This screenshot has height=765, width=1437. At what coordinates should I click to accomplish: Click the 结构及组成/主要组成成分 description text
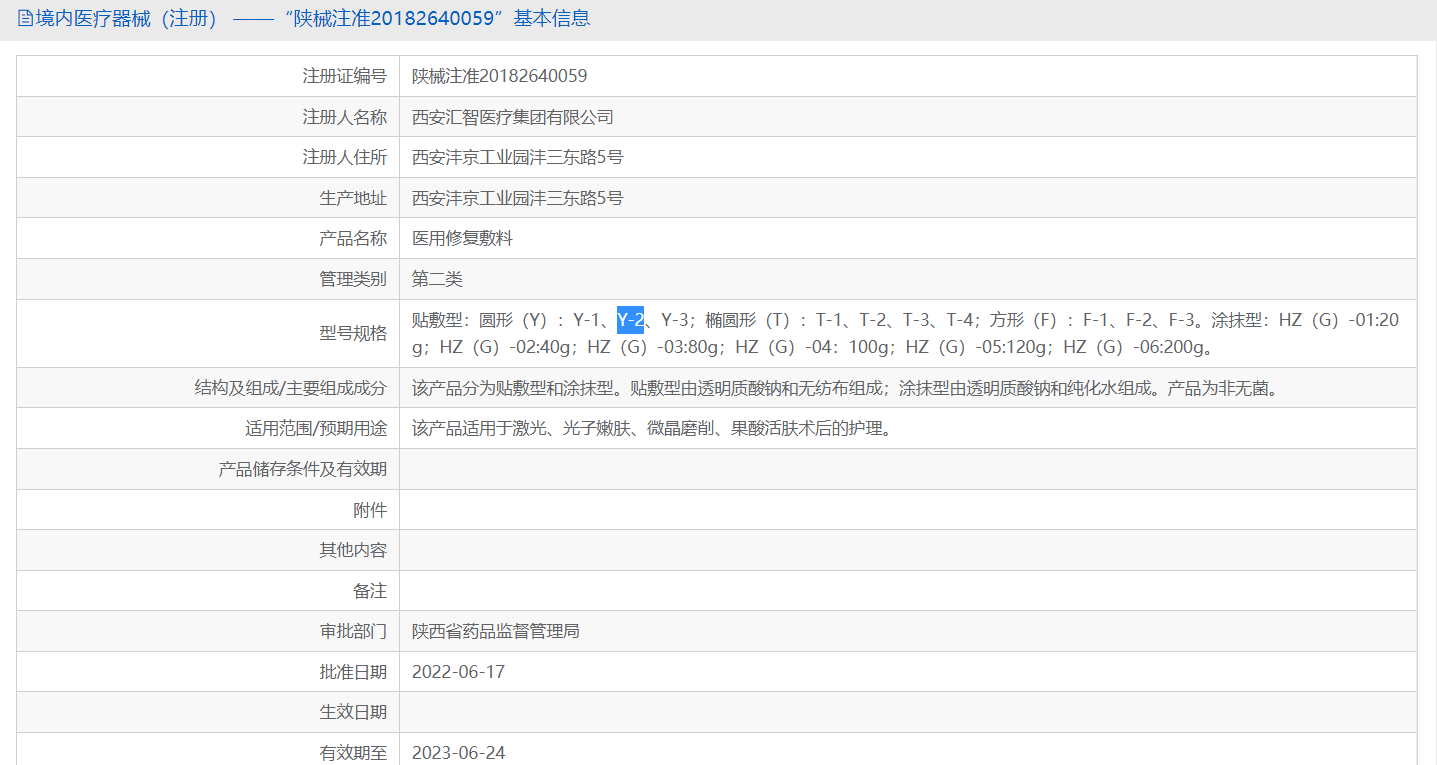[845, 388]
